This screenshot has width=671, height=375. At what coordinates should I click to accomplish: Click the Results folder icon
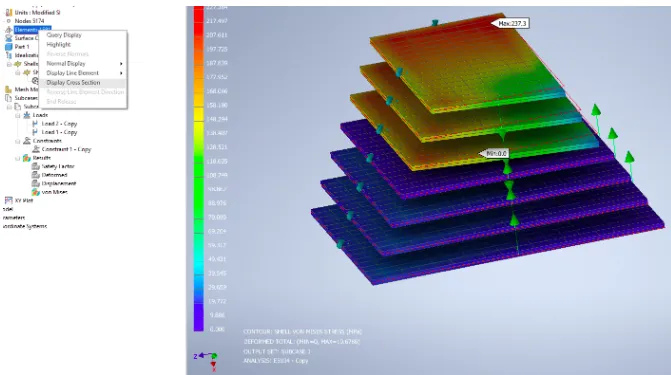coord(27,158)
